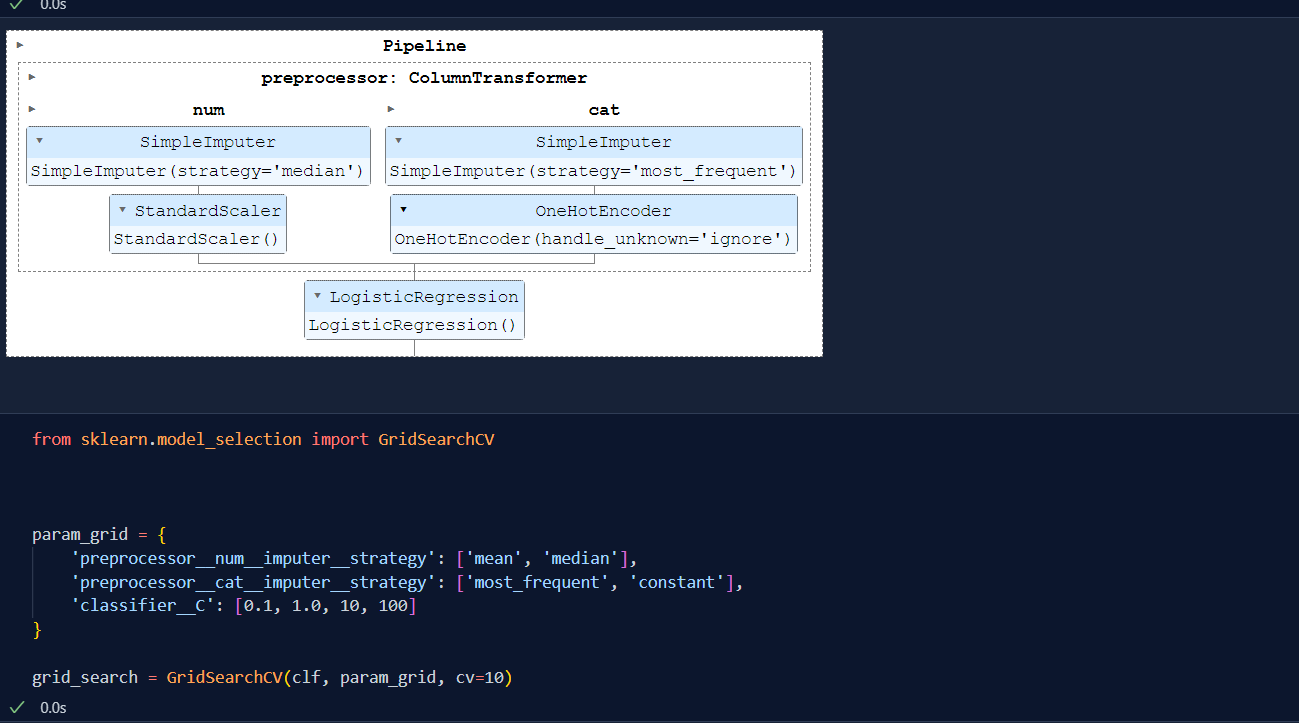Expand the preprocessor ColumnTransformer arrow
Screen dimensions: 1299x723
[x=32, y=77]
